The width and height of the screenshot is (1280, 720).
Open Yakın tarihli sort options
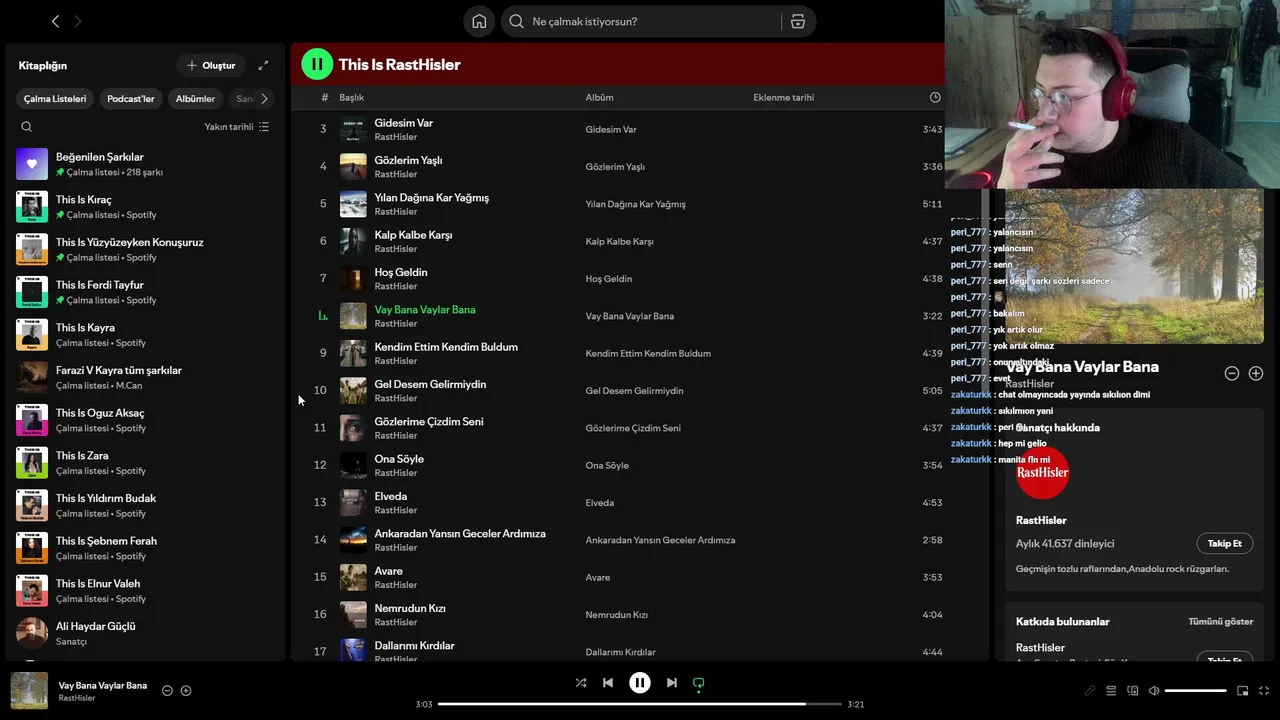[237, 127]
